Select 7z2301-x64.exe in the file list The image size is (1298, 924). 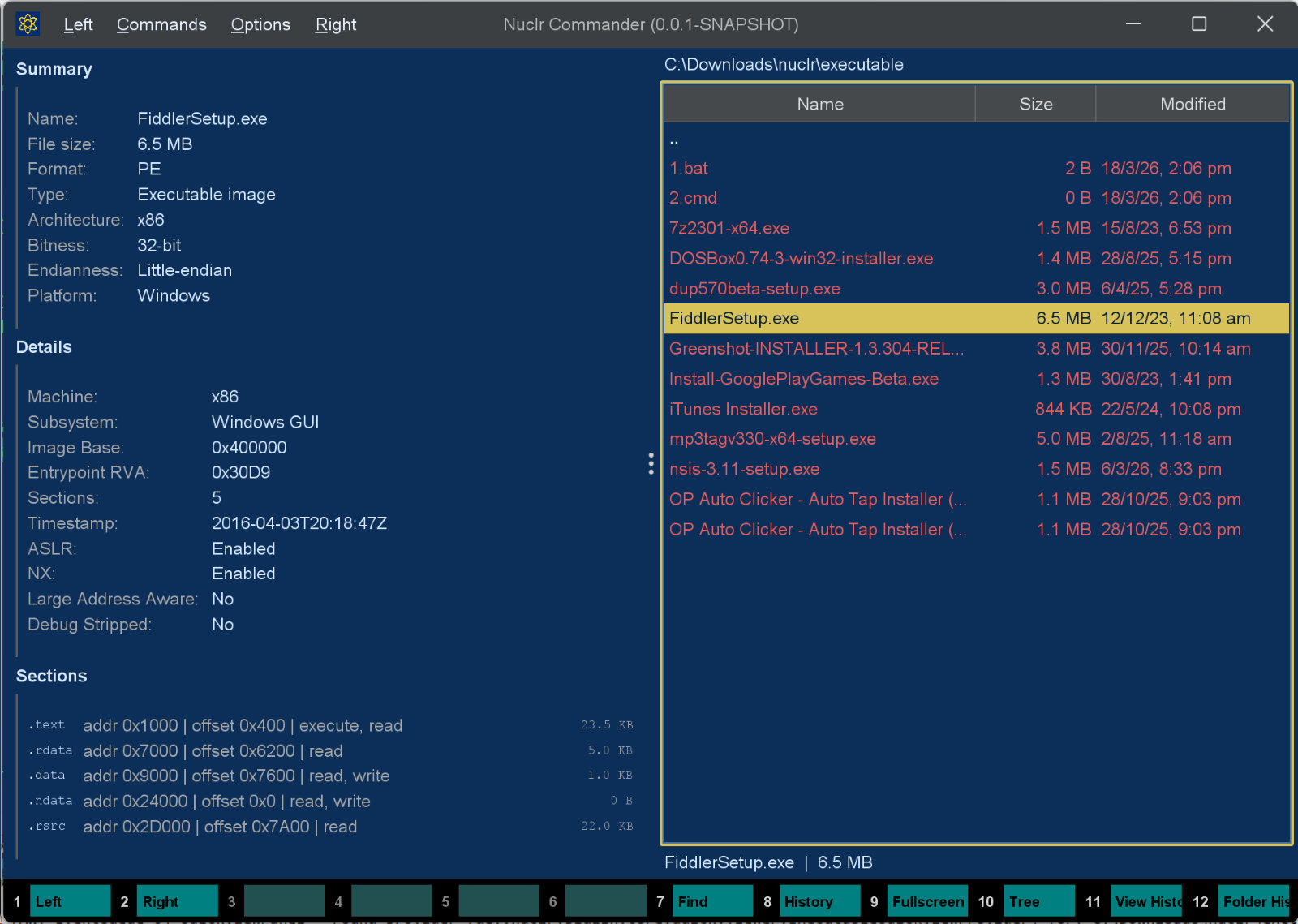977,228
